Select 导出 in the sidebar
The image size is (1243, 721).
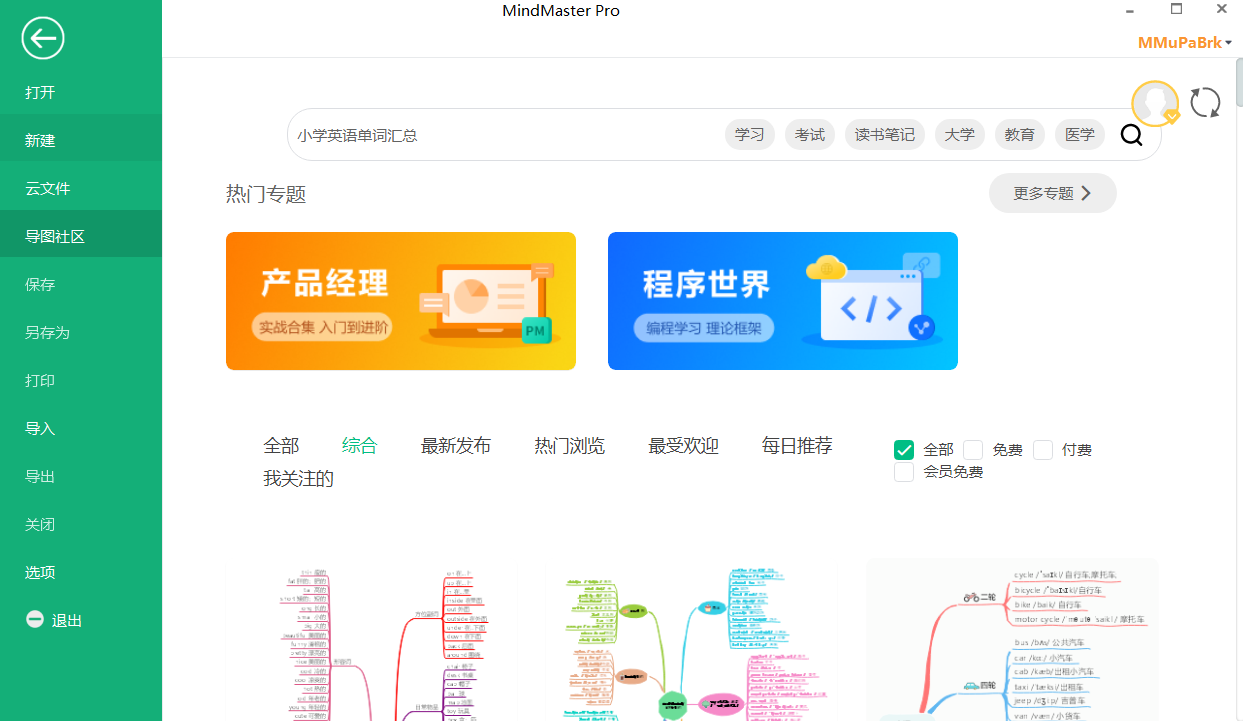(81, 476)
